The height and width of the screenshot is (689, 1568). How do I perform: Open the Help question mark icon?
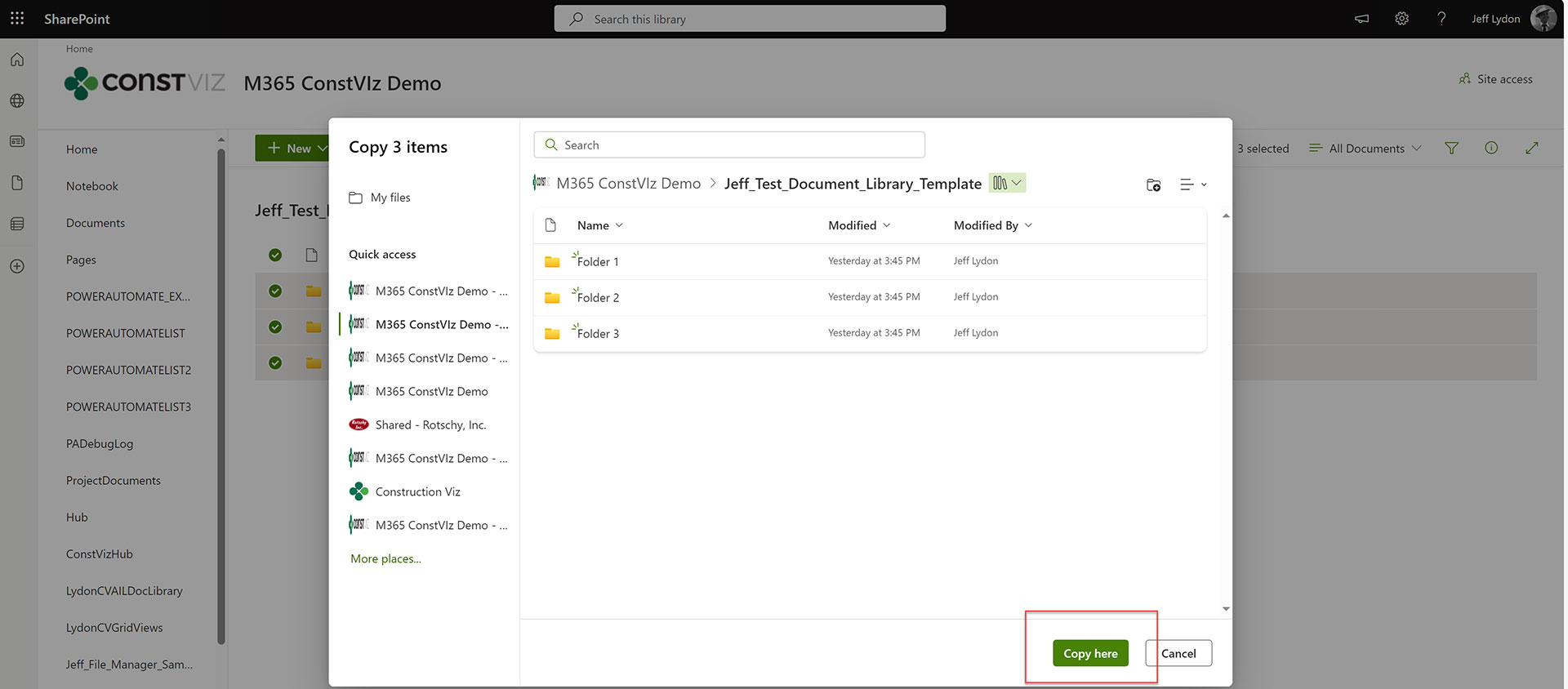click(1441, 18)
